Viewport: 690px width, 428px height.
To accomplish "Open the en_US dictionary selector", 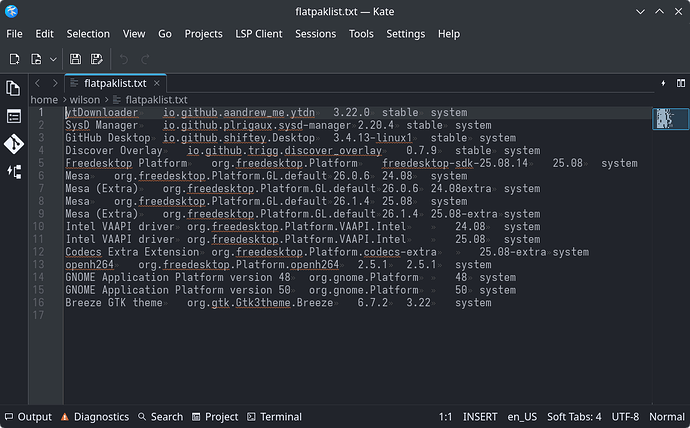I will [522, 417].
